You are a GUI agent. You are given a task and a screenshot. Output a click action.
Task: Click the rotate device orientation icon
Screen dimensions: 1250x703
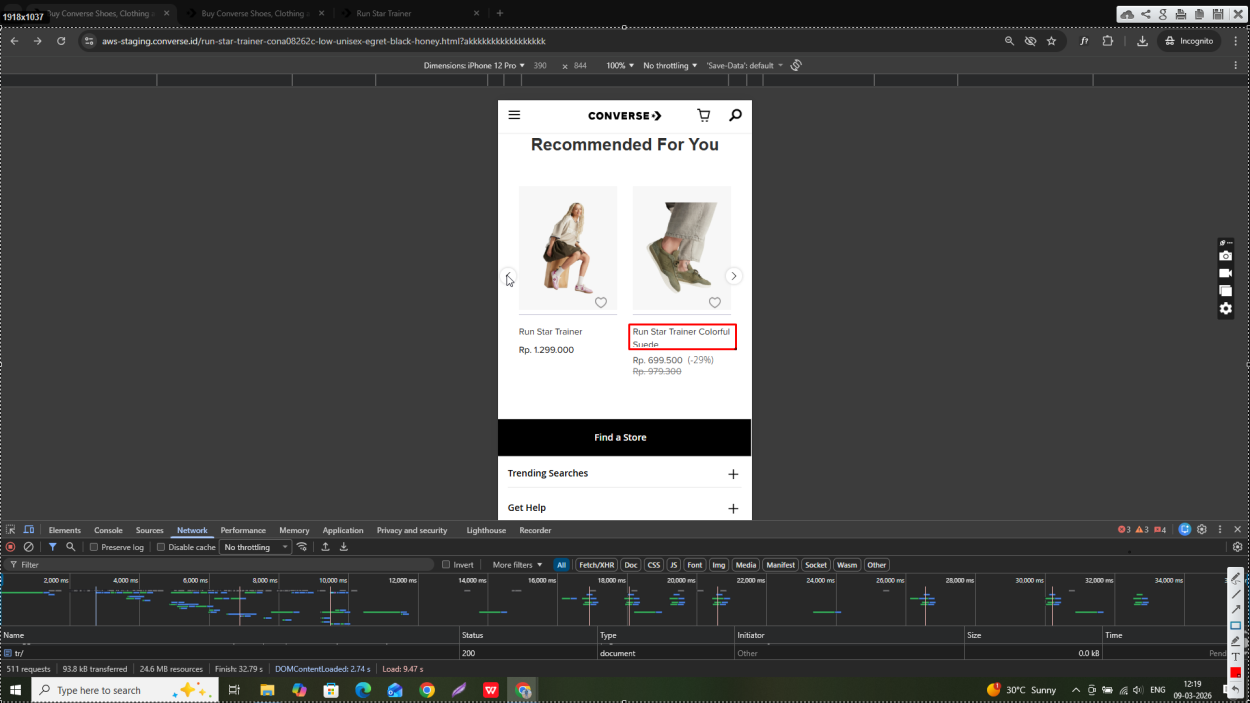coord(796,65)
